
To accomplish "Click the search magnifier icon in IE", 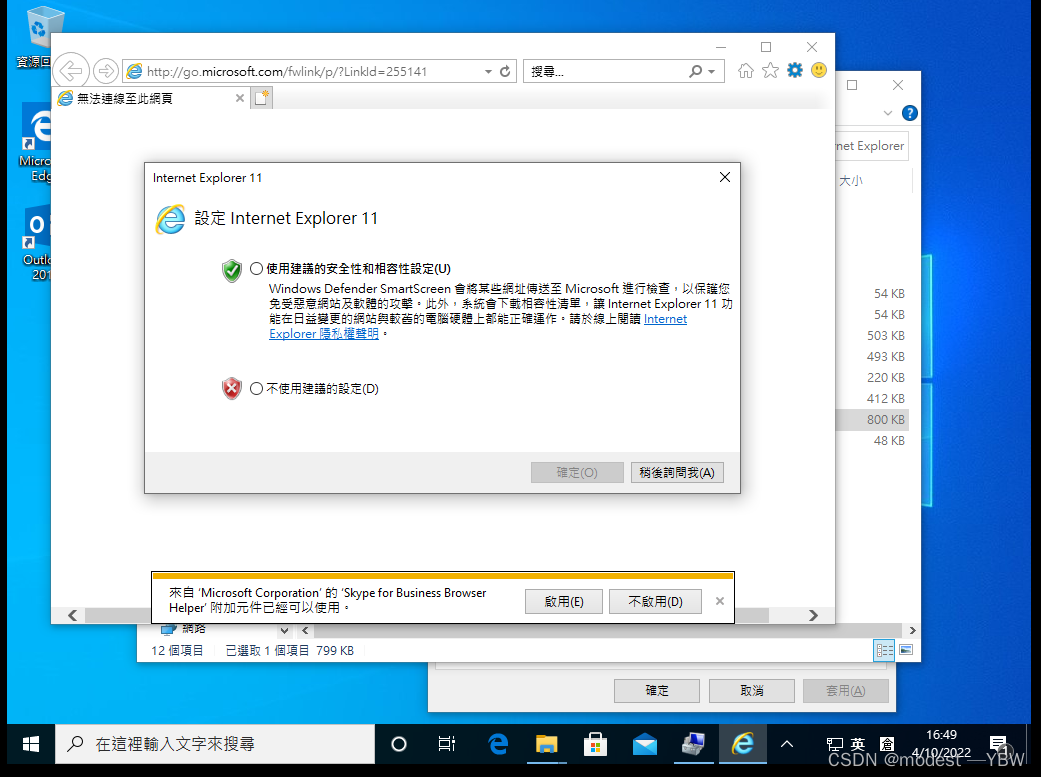I will click(x=695, y=71).
